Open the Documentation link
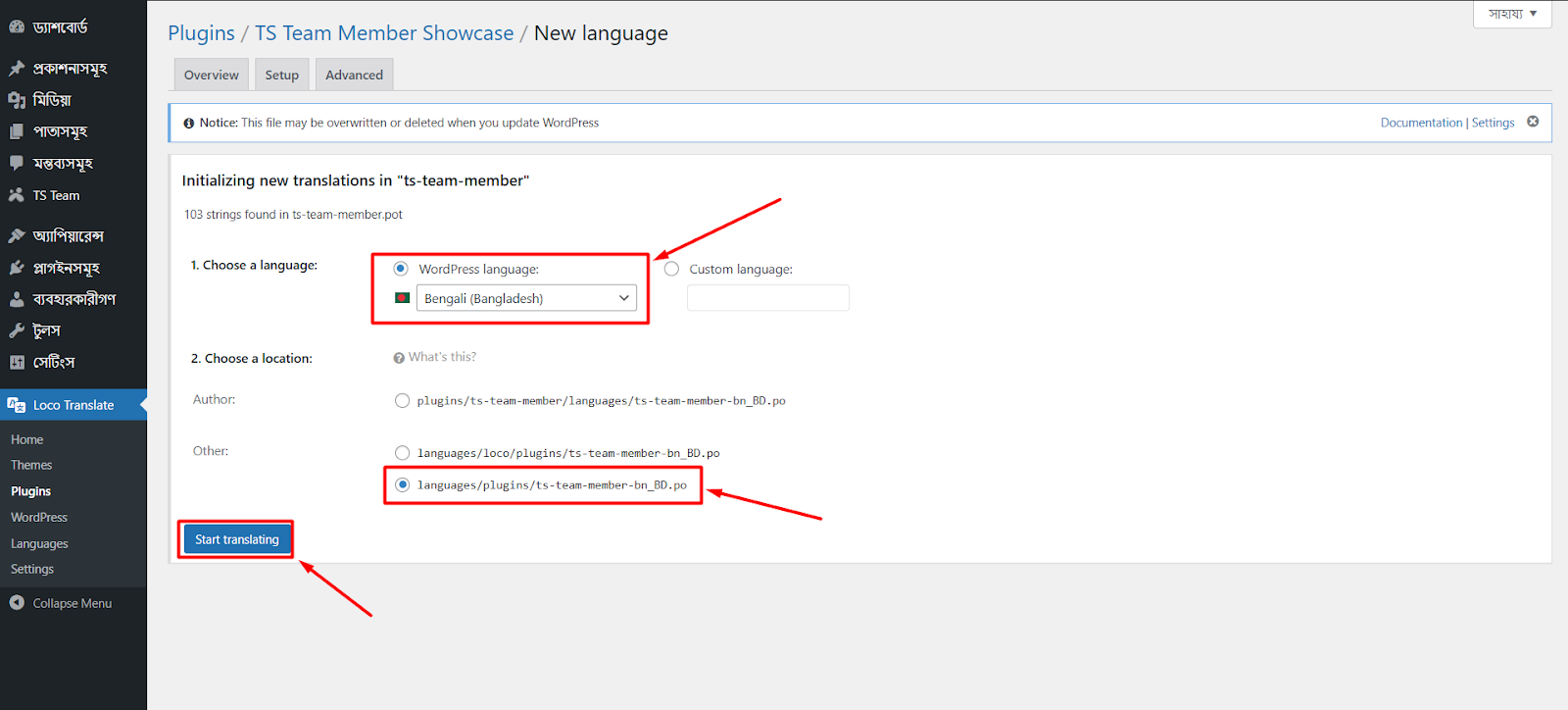 [1420, 123]
